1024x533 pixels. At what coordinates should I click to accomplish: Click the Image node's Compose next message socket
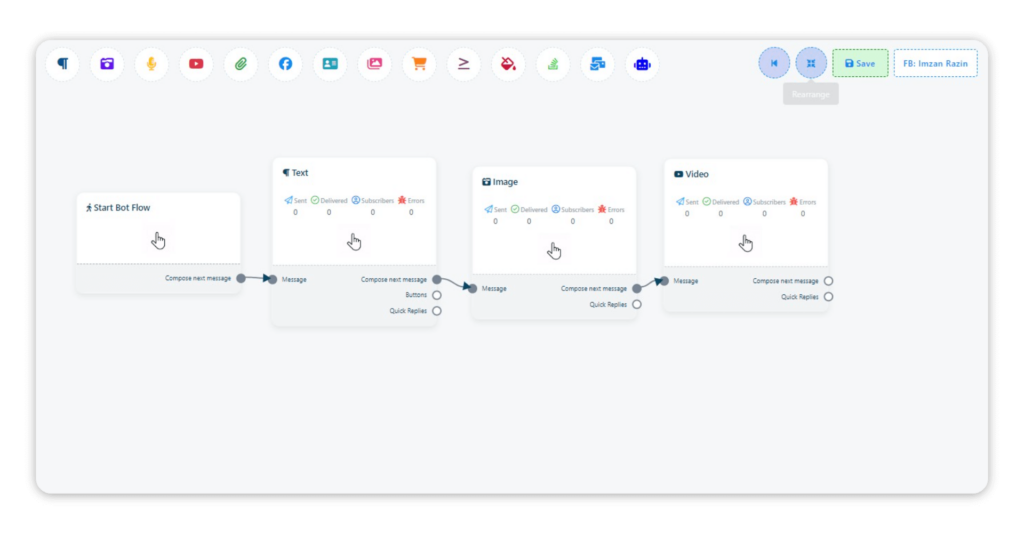[637, 289]
